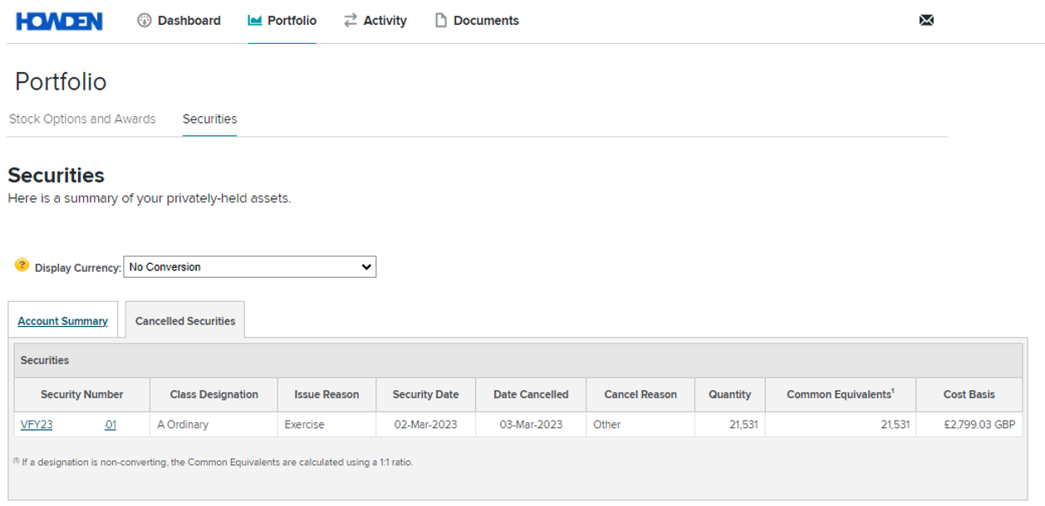Go to Activity via the arrows icon
Viewport: 1045px width, 506px height.
pos(350,21)
